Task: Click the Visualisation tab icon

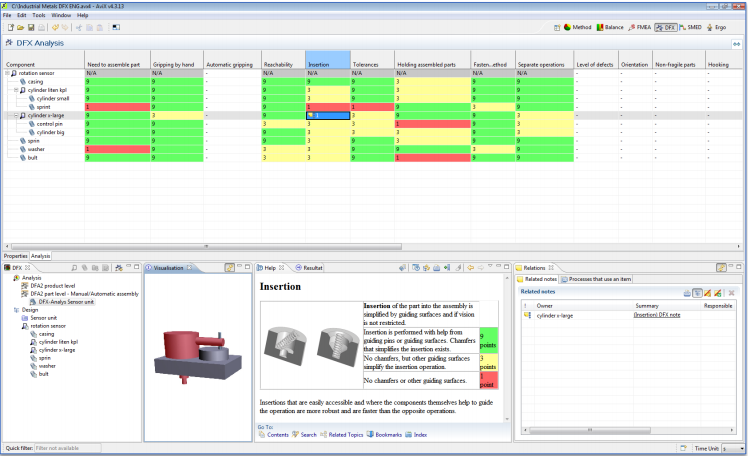Action: pyautogui.click(x=150, y=268)
